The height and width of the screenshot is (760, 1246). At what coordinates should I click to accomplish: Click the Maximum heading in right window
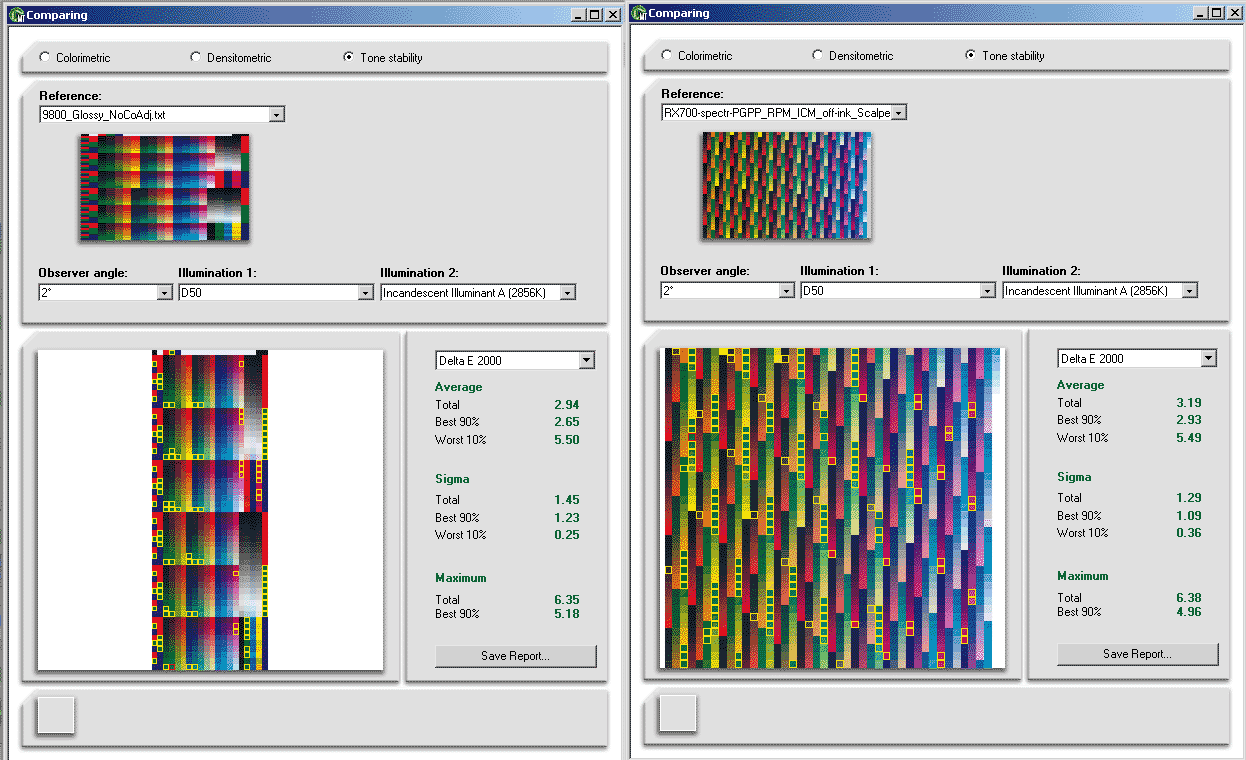click(x=1083, y=576)
